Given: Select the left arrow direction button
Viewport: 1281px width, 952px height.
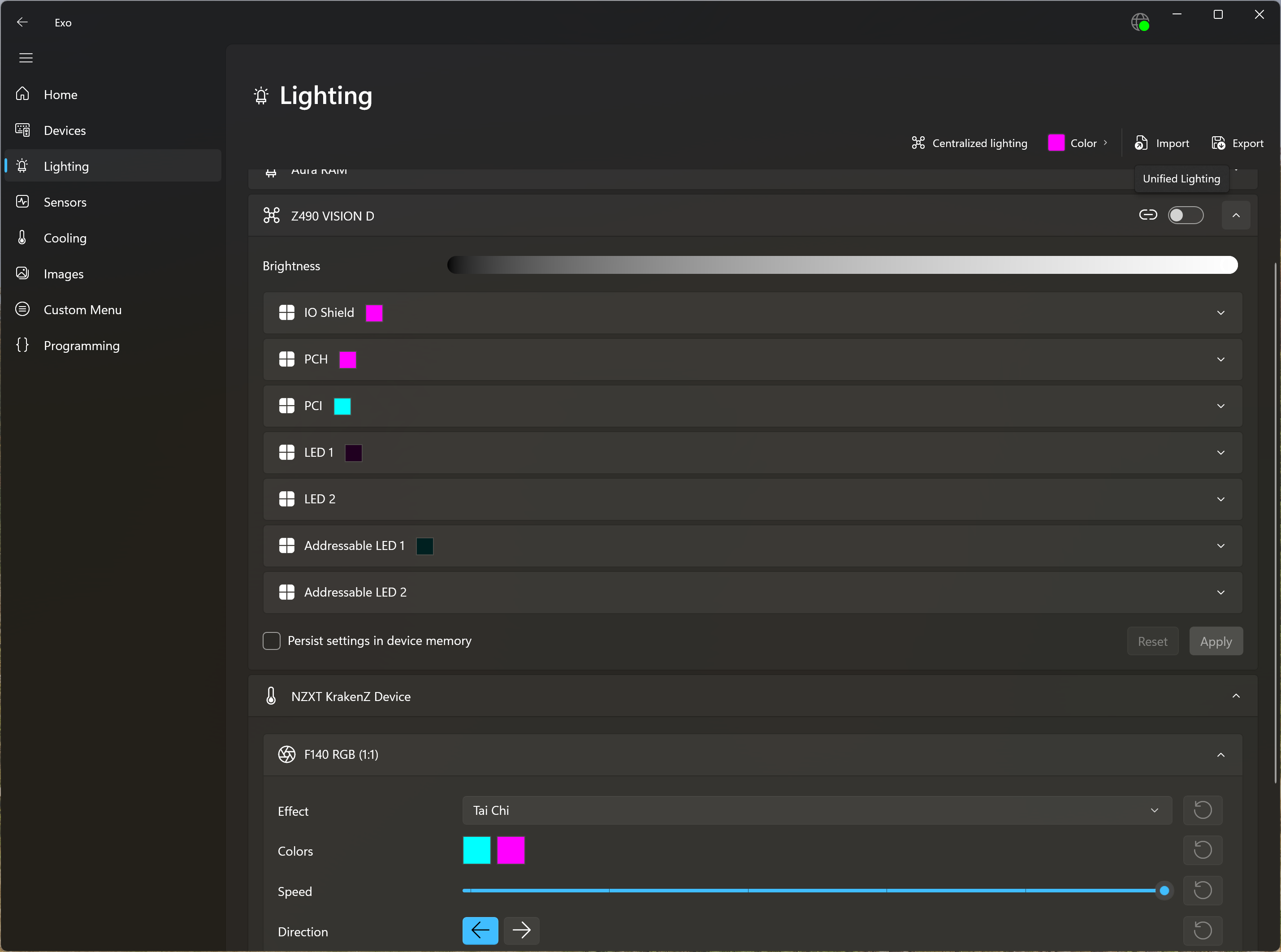Looking at the screenshot, I should pyautogui.click(x=480, y=930).
